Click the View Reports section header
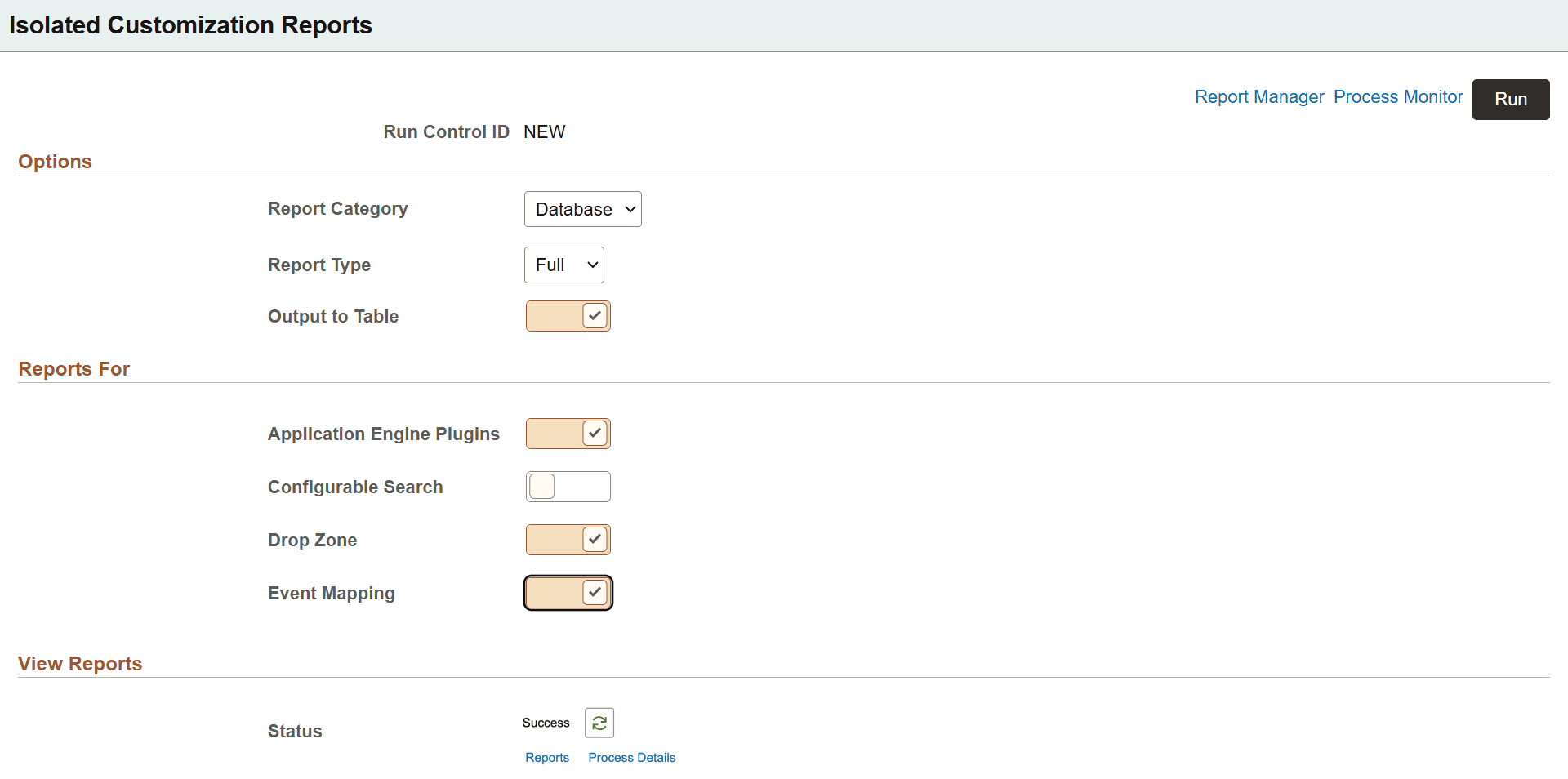Screen dimensions: 1568x779 click(x=79, y=663)
